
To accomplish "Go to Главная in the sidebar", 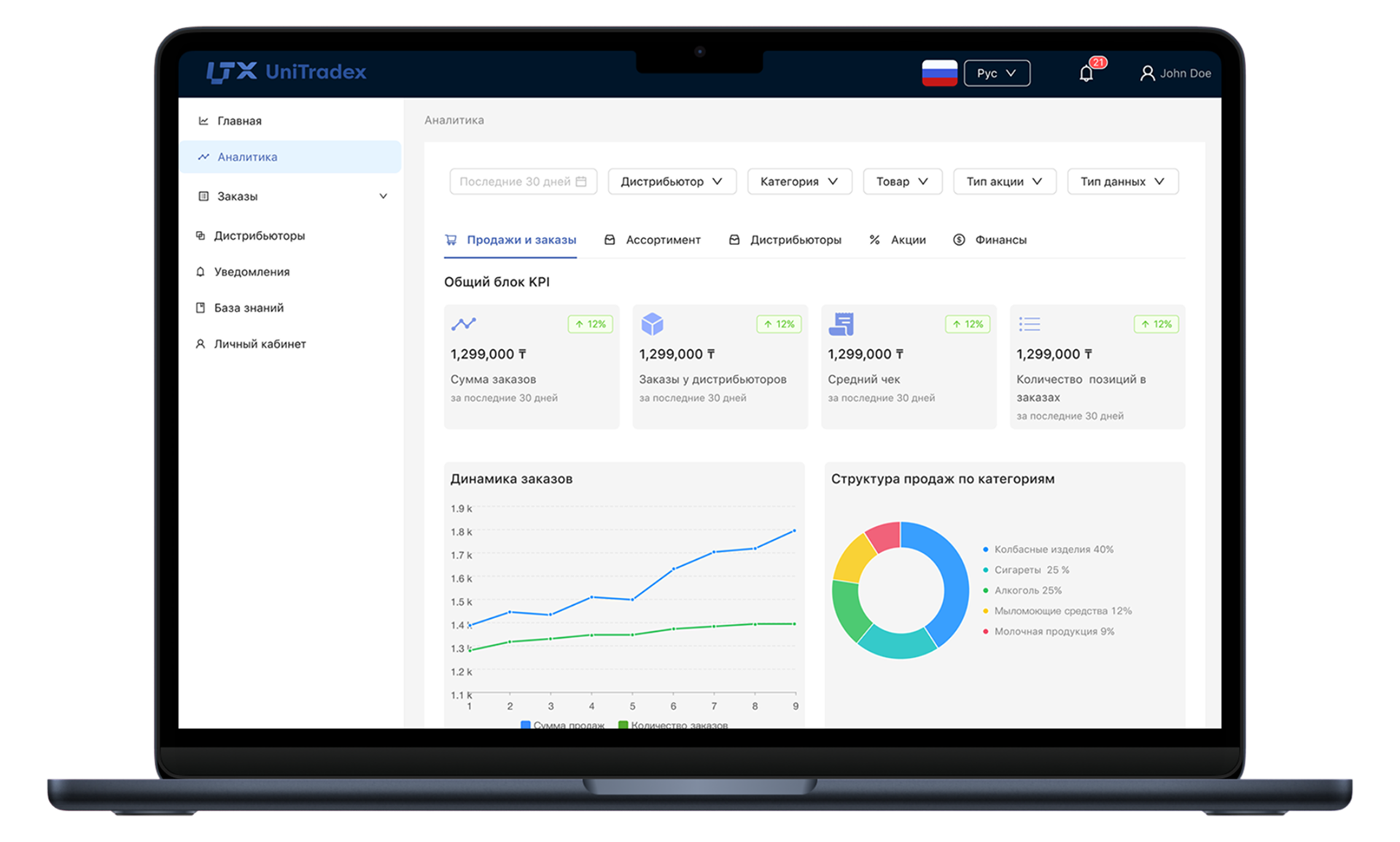I will click(x=239, y=121).
